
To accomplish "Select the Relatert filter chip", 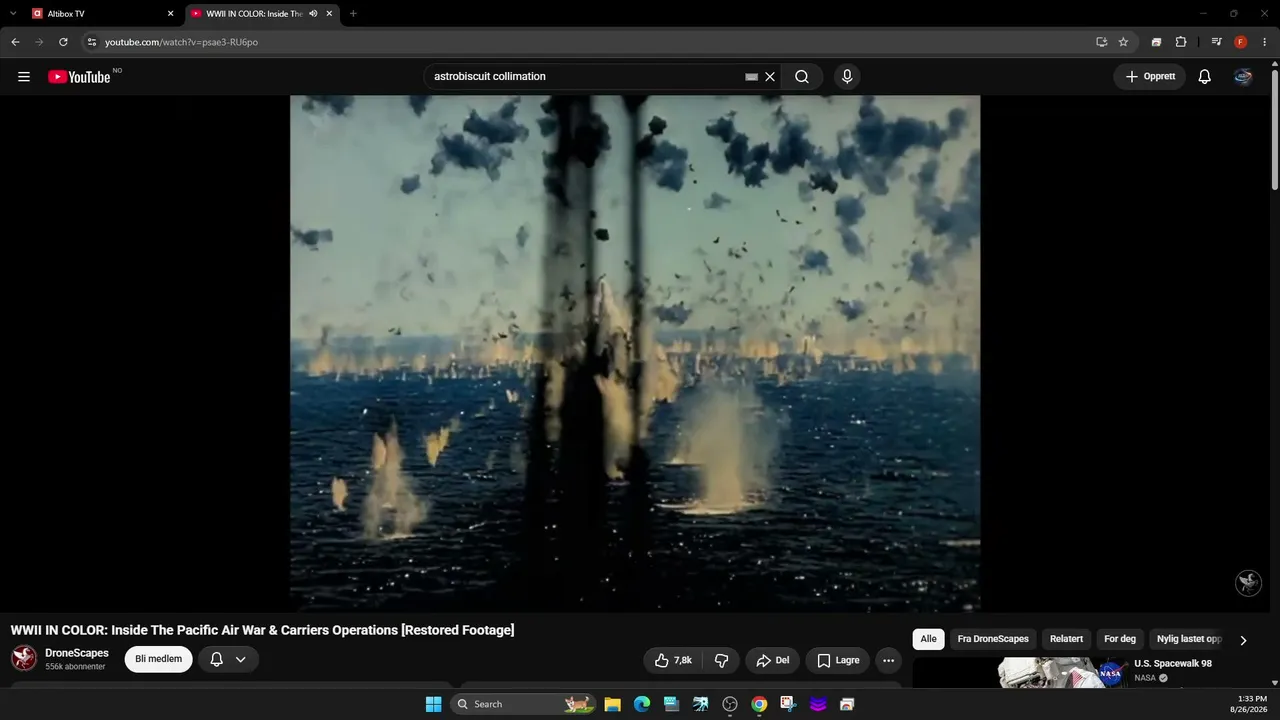I will [x=1066, y=639].
